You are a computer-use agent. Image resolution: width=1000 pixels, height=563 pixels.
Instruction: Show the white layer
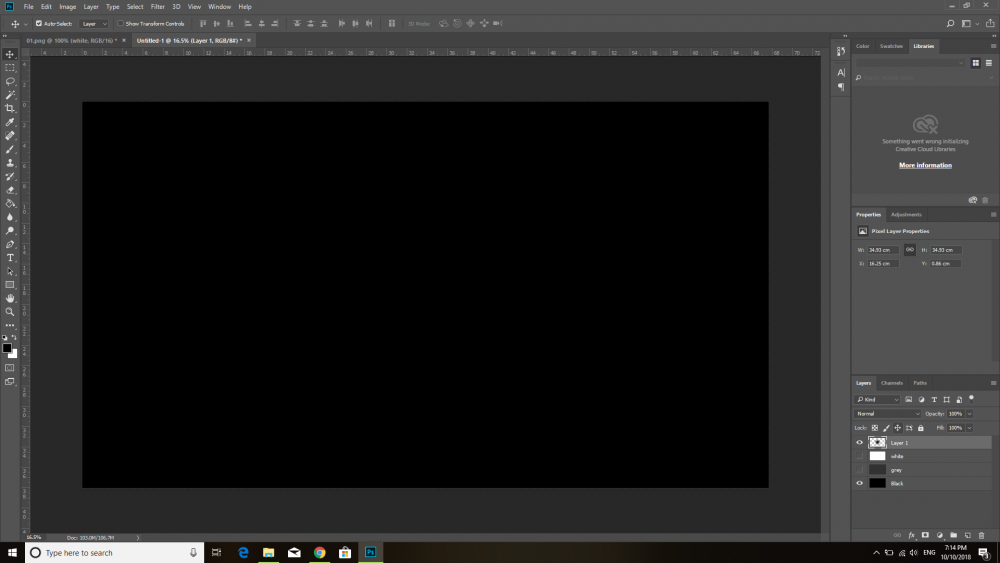(859, 456)
